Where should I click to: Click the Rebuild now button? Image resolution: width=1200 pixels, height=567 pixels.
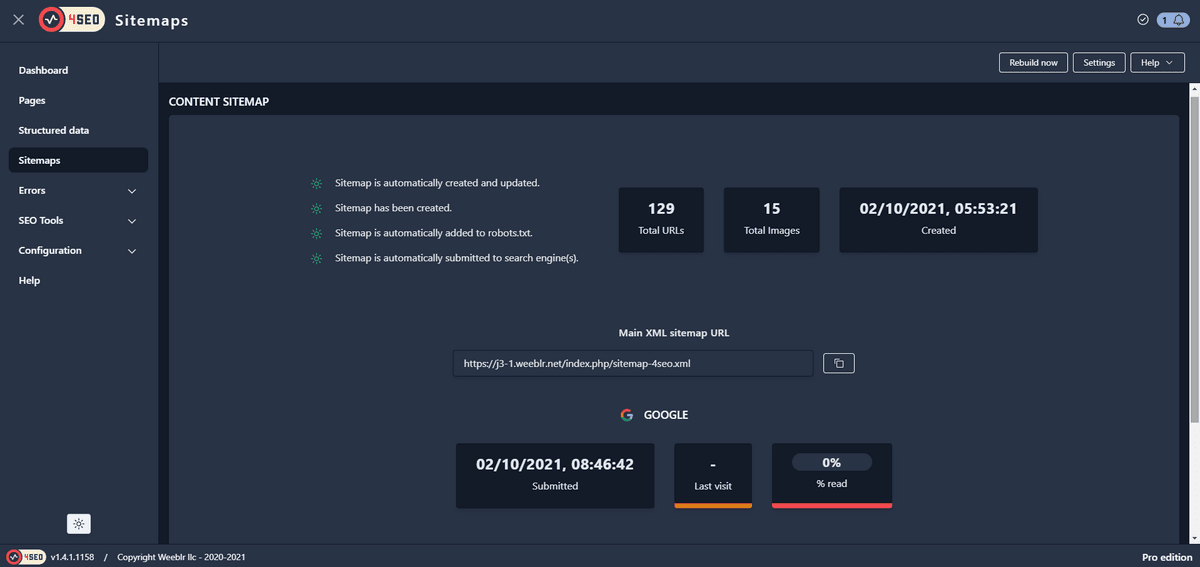1033,62
